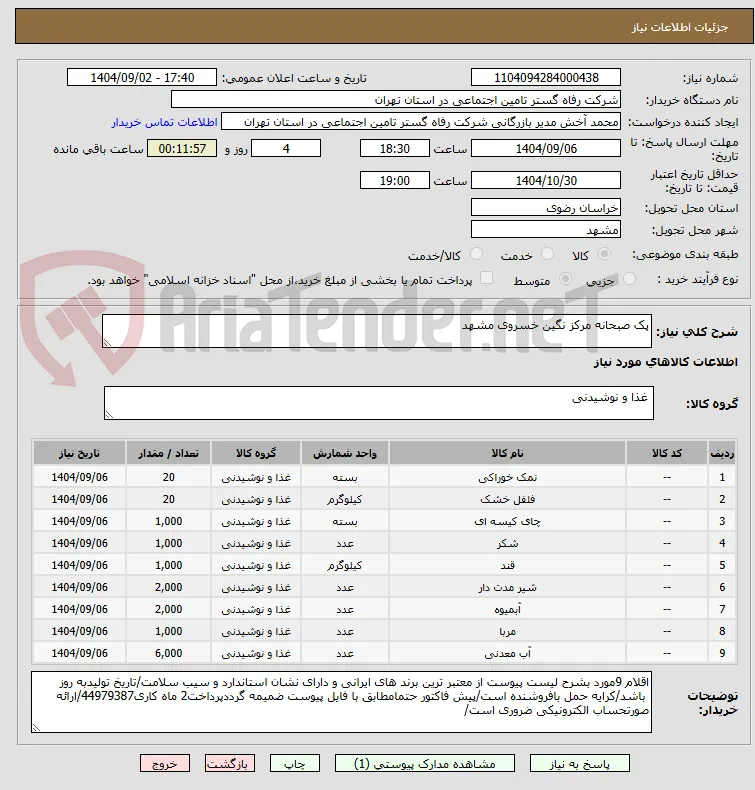
Task: Click the شکر item cell
Action: (507, 543)
